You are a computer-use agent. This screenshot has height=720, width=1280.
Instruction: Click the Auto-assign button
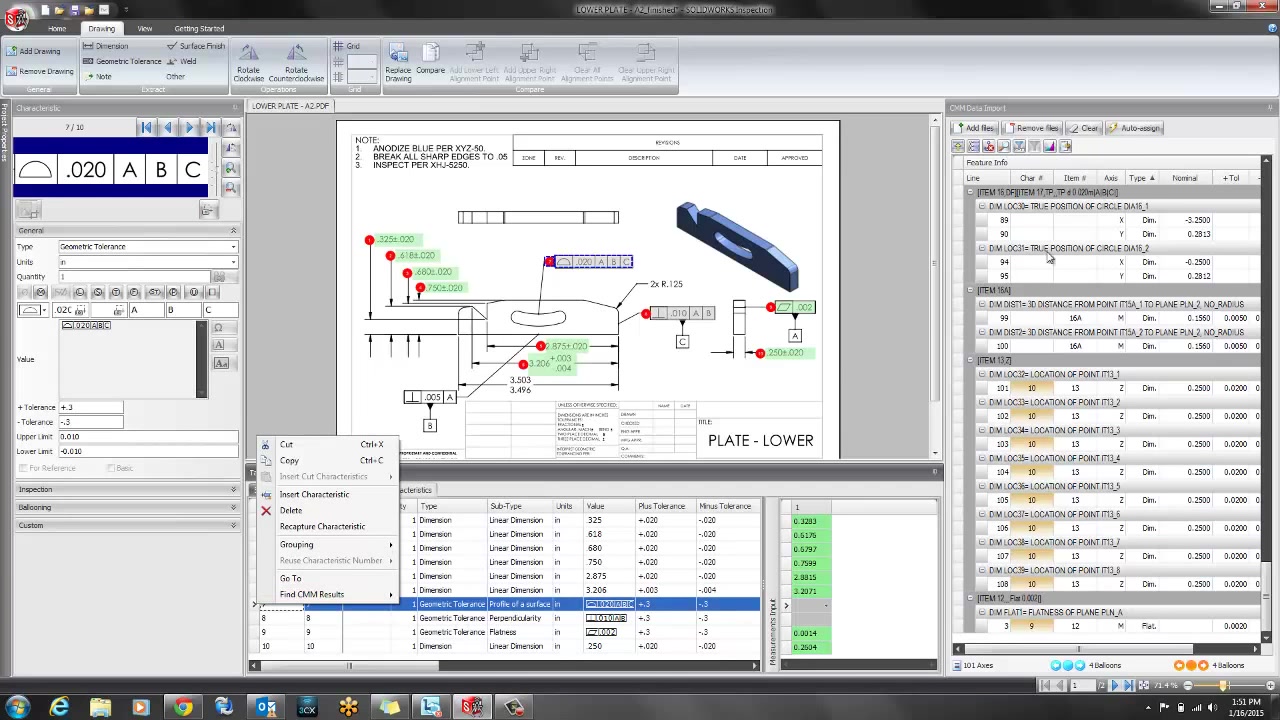point(1137,128)
